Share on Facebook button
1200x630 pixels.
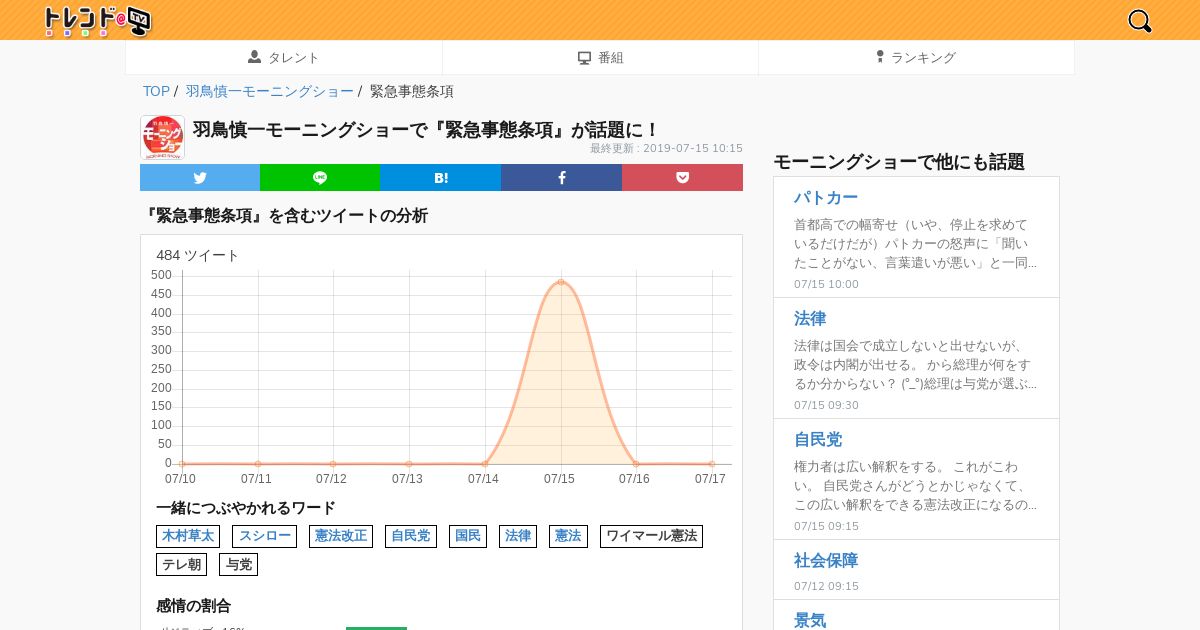pyautogui.click(x=561, y=177)
